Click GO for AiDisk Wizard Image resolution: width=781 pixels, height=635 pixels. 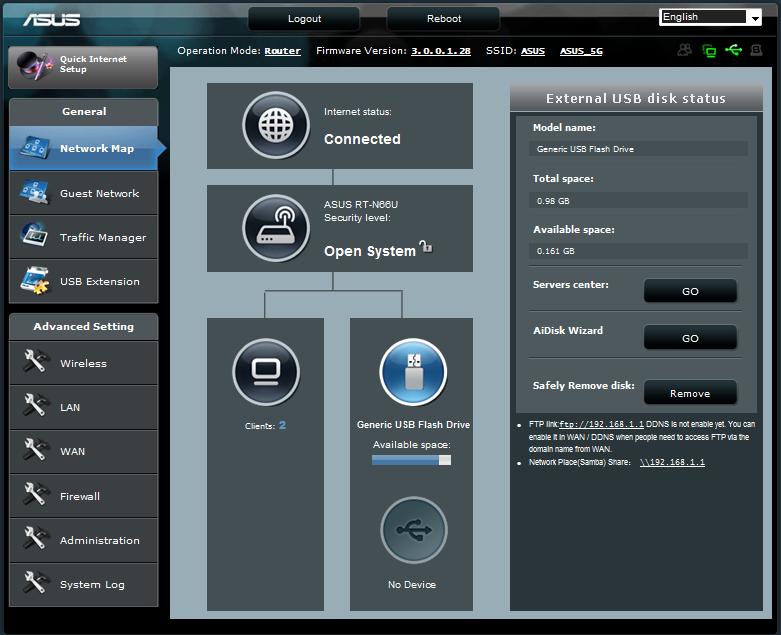(x=690, y=338)
